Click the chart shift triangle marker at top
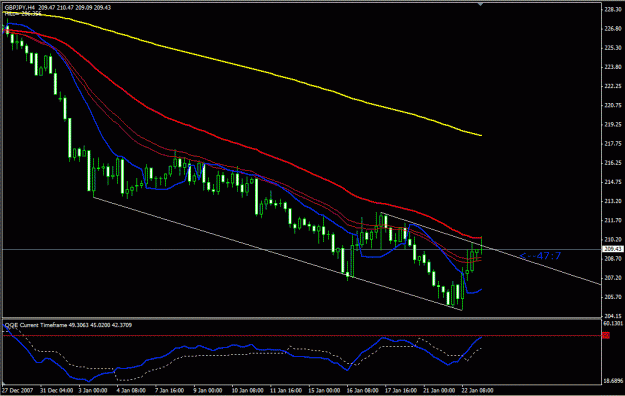 [481, 4]
